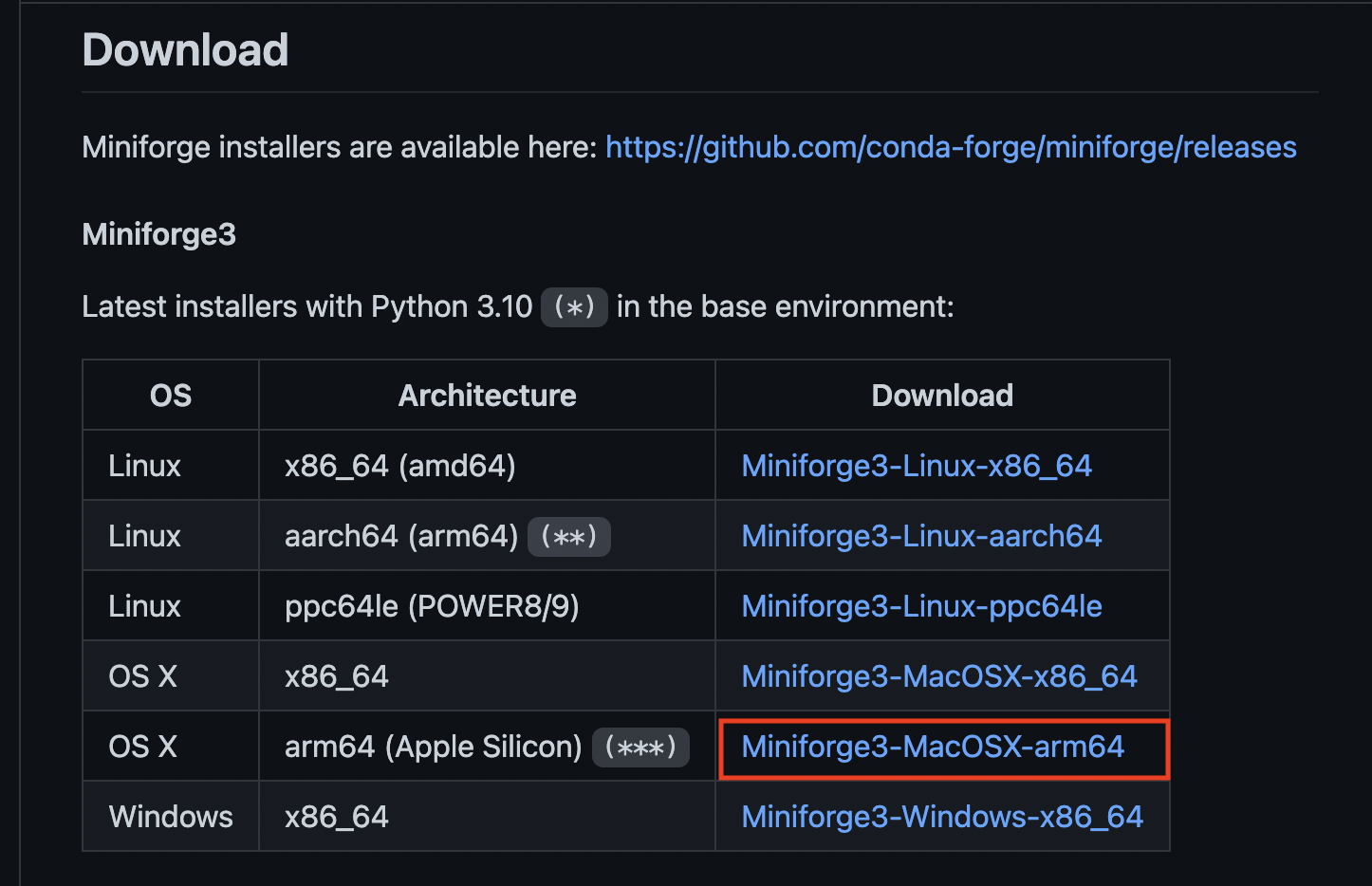Download Miniforge3-Linux-aarch64 installer
The image size is (1372, 886).
[921, 536]
